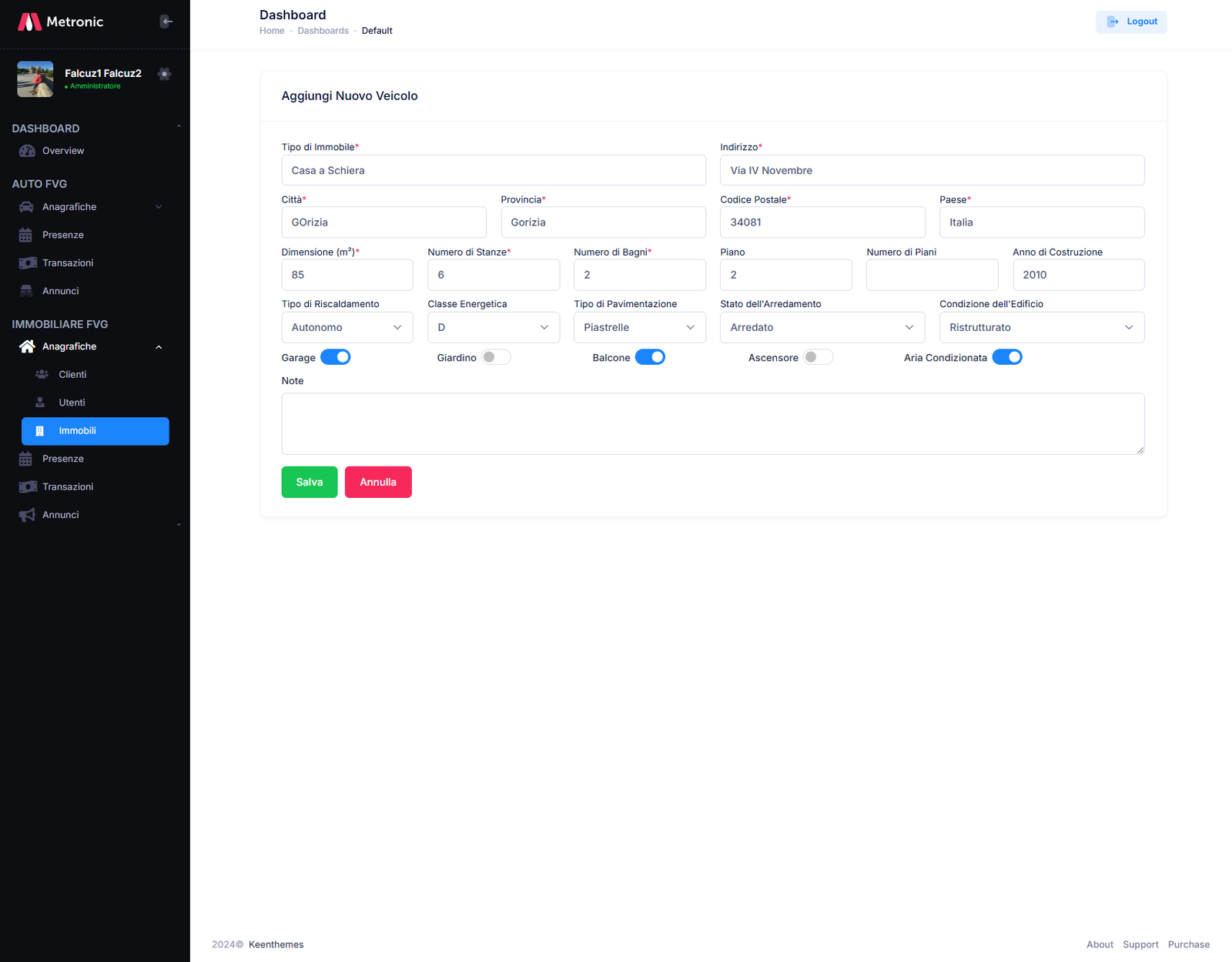Click the house icon for Immobiliare Anagrafiche
This screenshot has height=962, width=1232.
(27, 347)
